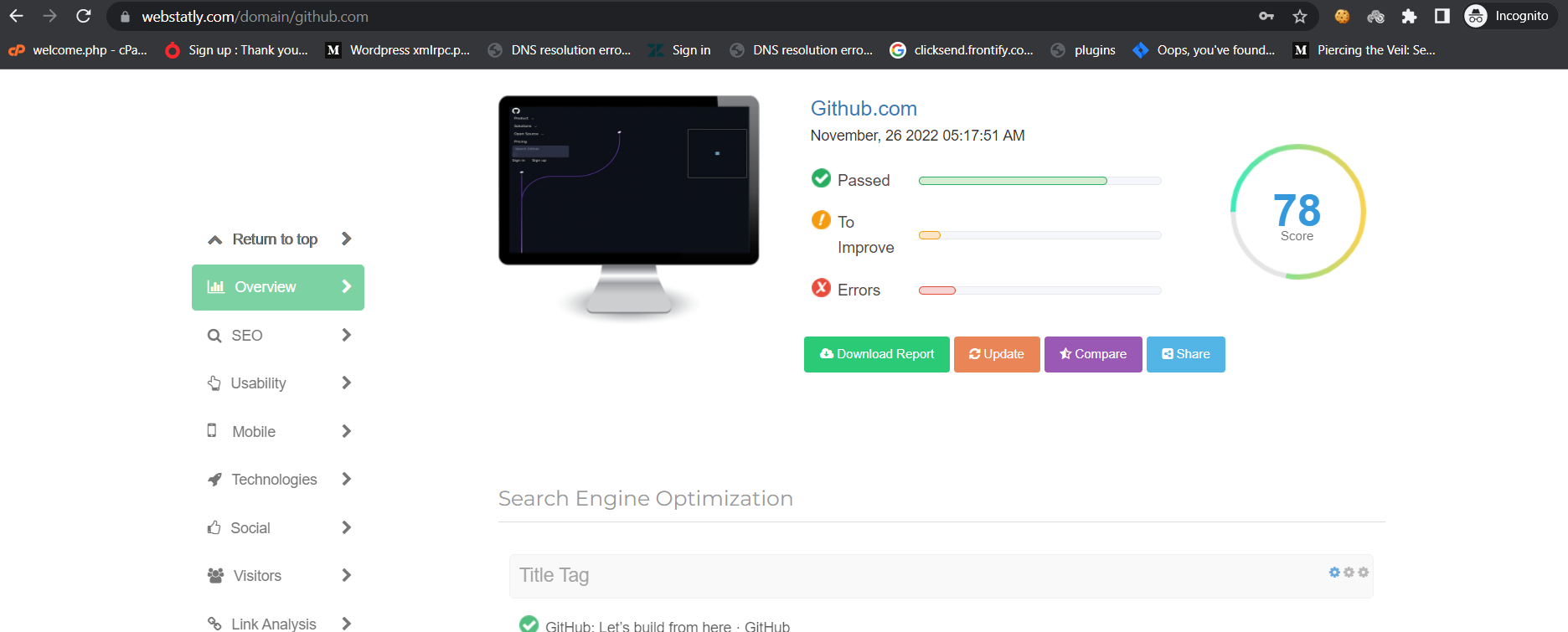Viewport: 1568px width, 632px height.
Task: Click the green Passed progress bar
Action: pos(1040,181)
